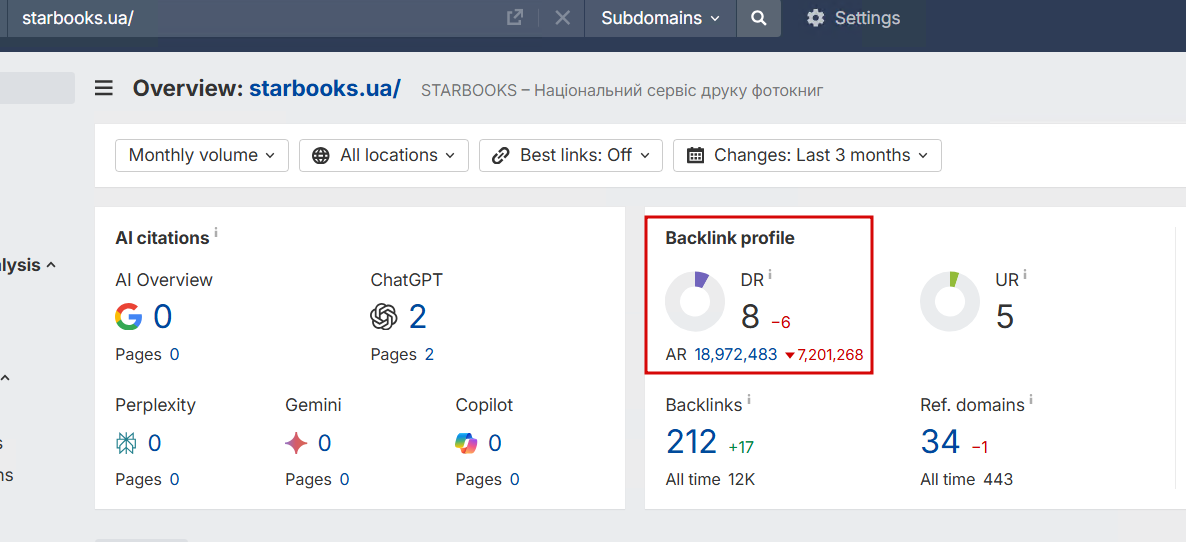Click the Backlinks count 212
Image resolution: width=1186 pixels, height=542 pixels.
pos(691,442)
